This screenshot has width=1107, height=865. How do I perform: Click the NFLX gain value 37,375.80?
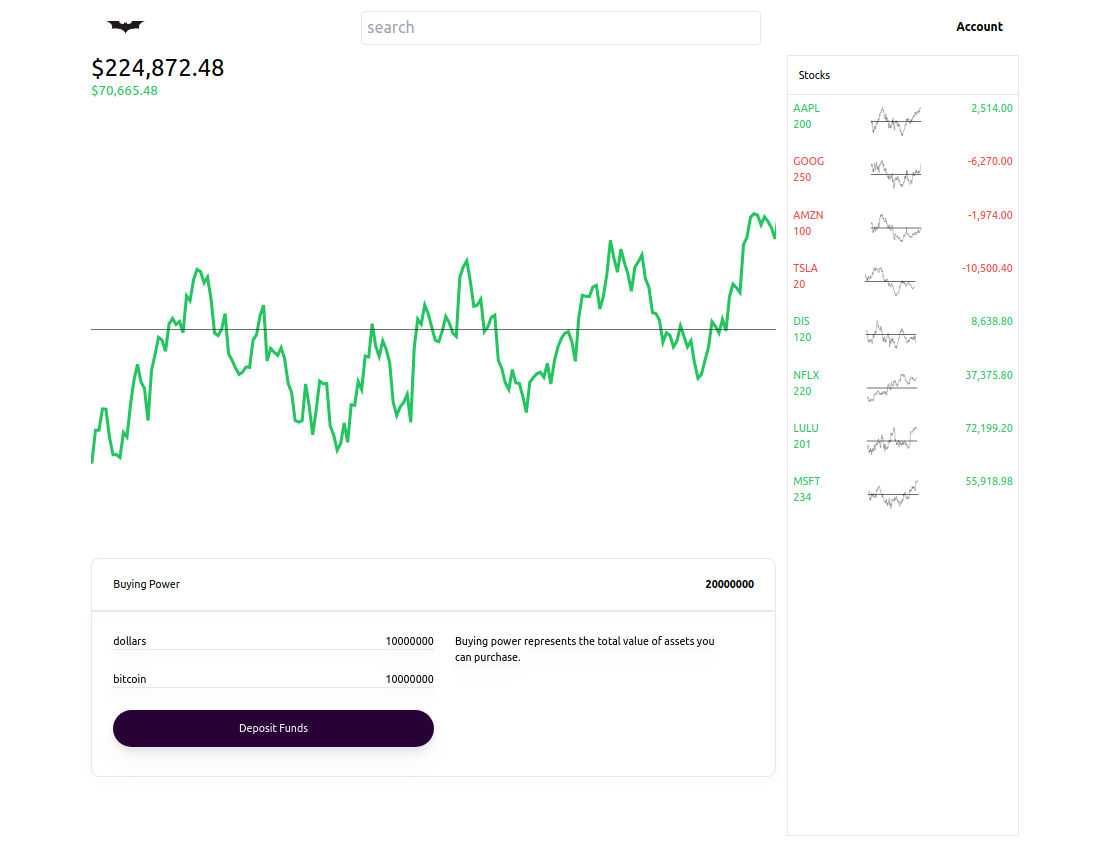pos(988,375)
